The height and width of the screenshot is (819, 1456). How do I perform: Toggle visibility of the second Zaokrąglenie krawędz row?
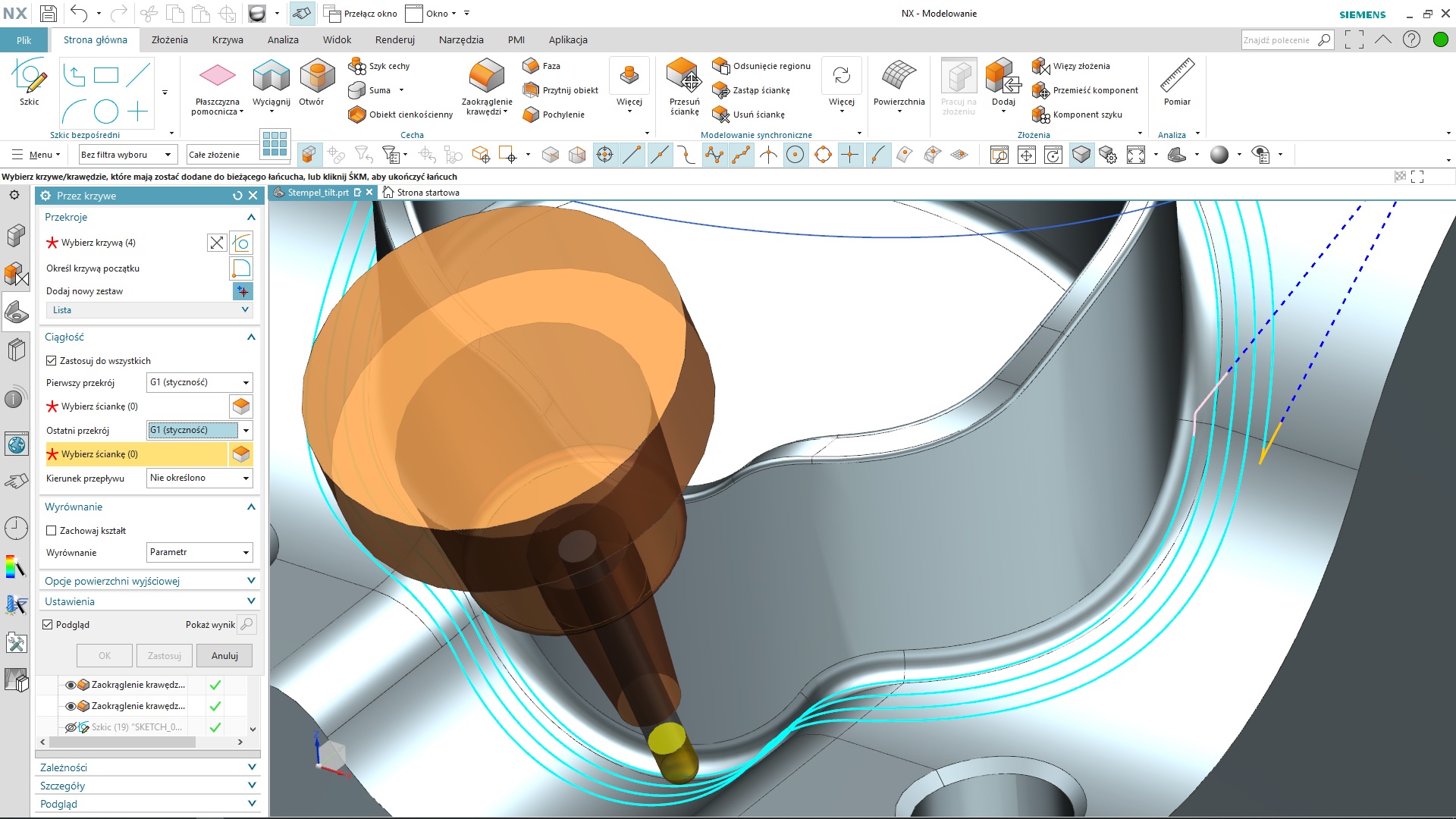coord(71,706)
